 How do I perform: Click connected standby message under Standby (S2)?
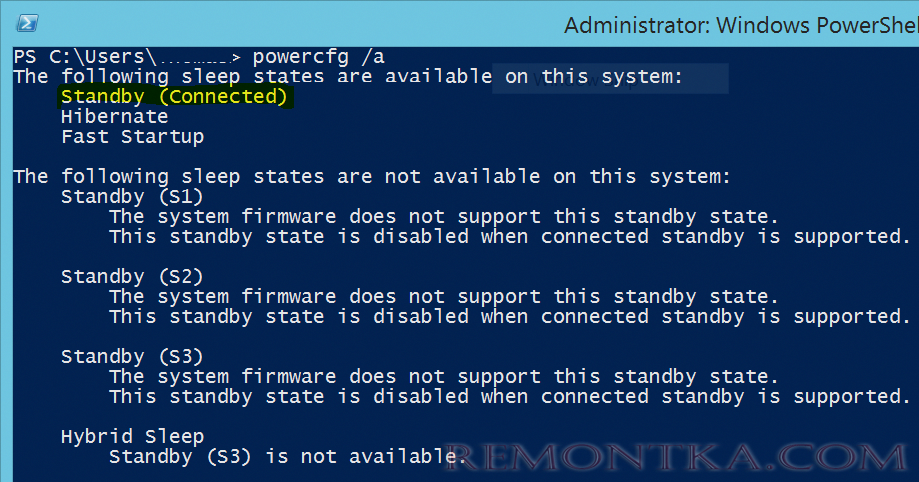(509, 317)
